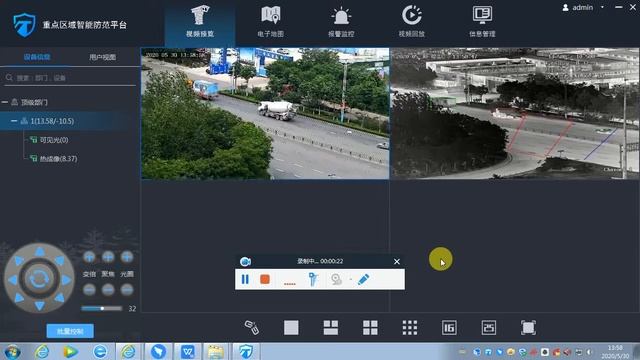Click the taskbar clock showing 13:58

point(616,352)
